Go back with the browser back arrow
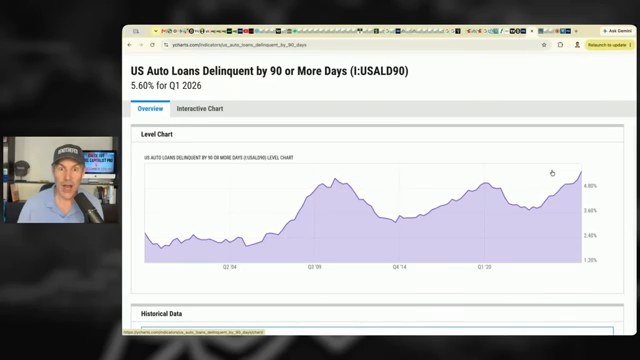The width and height of the screenshot is (640, 360). click(x=130, y=45)
